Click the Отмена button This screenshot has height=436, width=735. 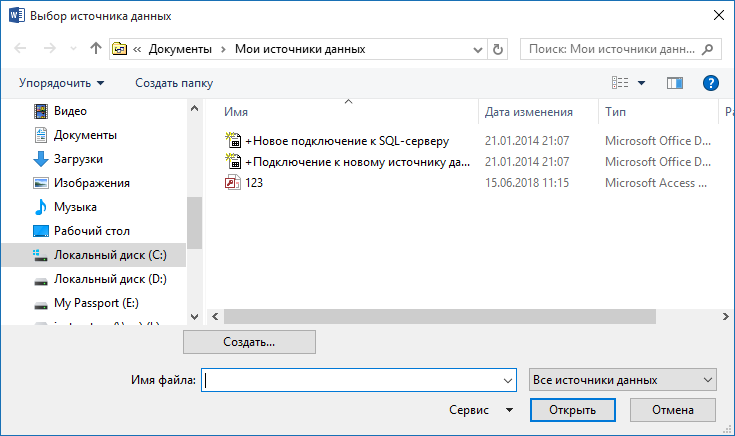point(672,410)
